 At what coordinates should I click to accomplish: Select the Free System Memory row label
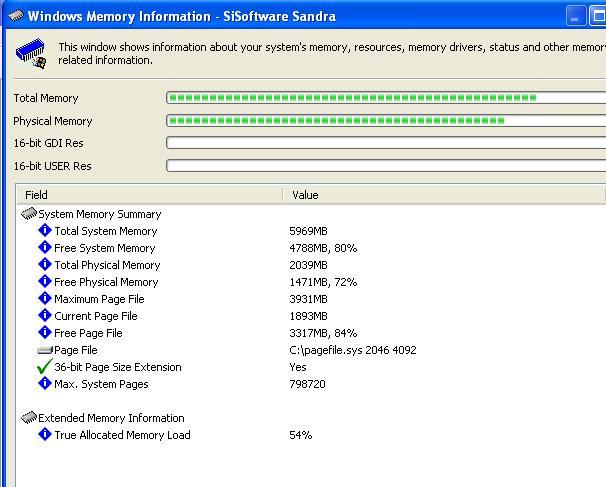pos(104,248)
